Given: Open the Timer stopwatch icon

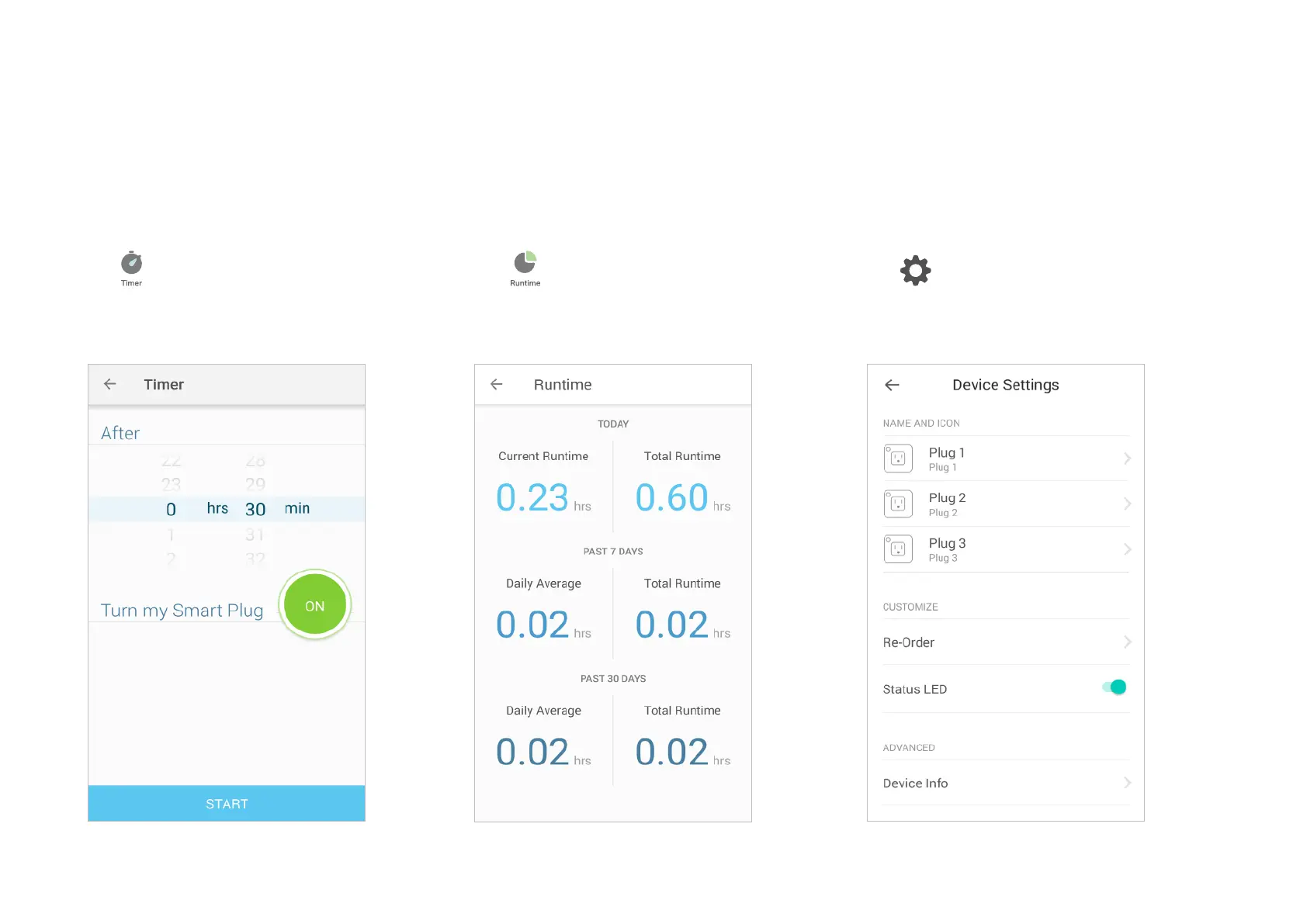Looking at the screenshot, I should (x=131, y=262).
